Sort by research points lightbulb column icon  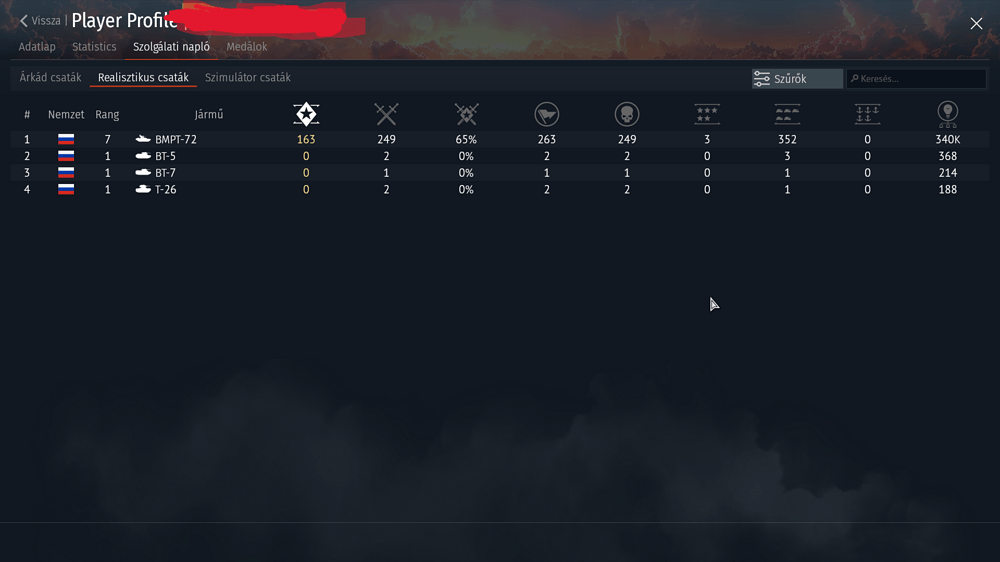click(x=948, y=114)
